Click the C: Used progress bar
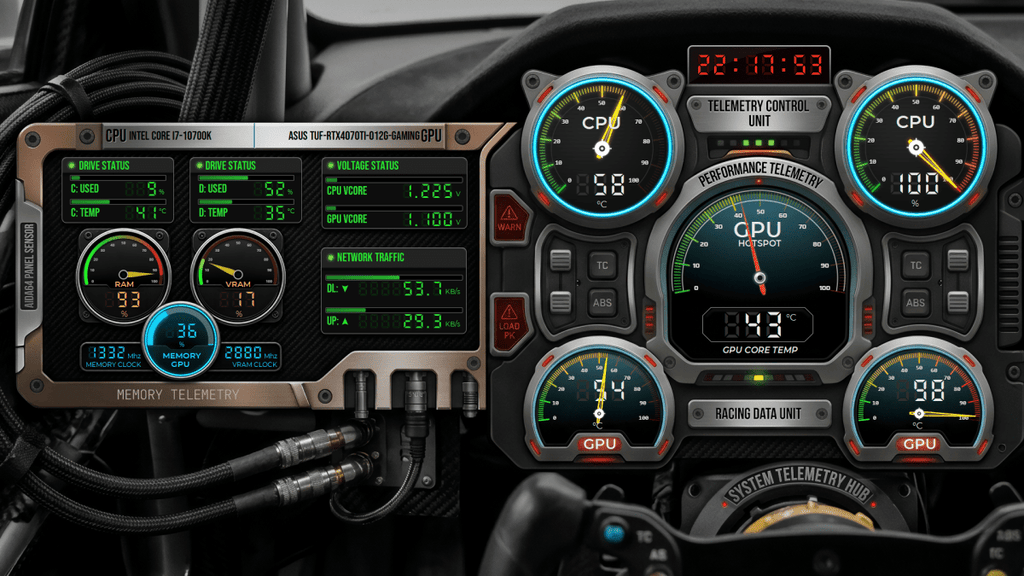Screen dimensions: 1024x576 point(118,178)
